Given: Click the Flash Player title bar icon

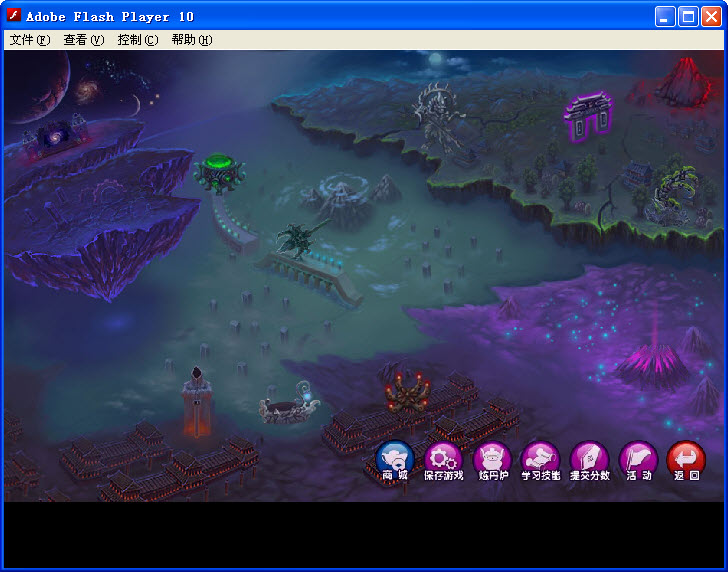Looking at the screenshot, I should click(14, 15).
